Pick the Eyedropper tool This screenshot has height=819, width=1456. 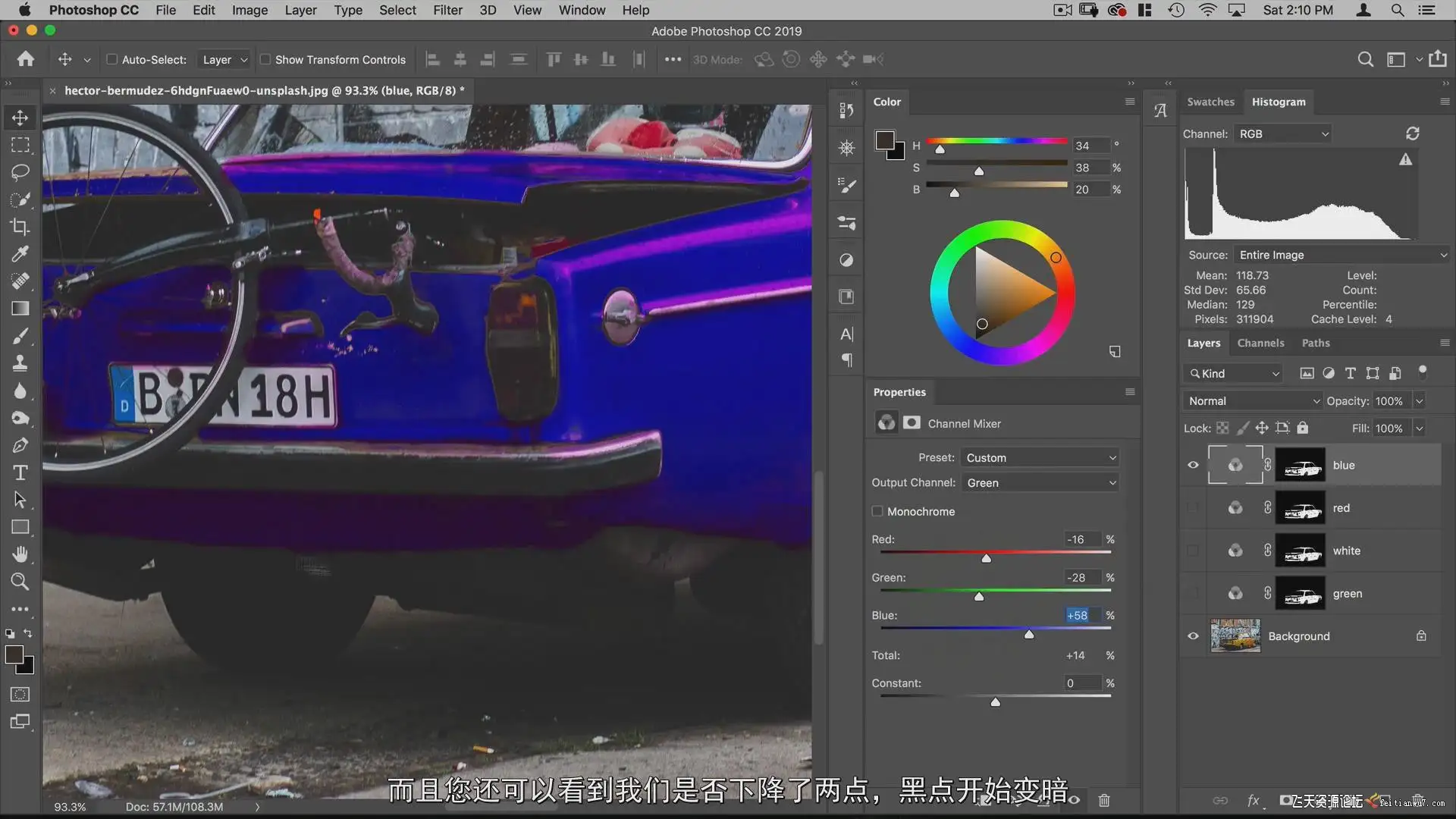click(20, 254)
